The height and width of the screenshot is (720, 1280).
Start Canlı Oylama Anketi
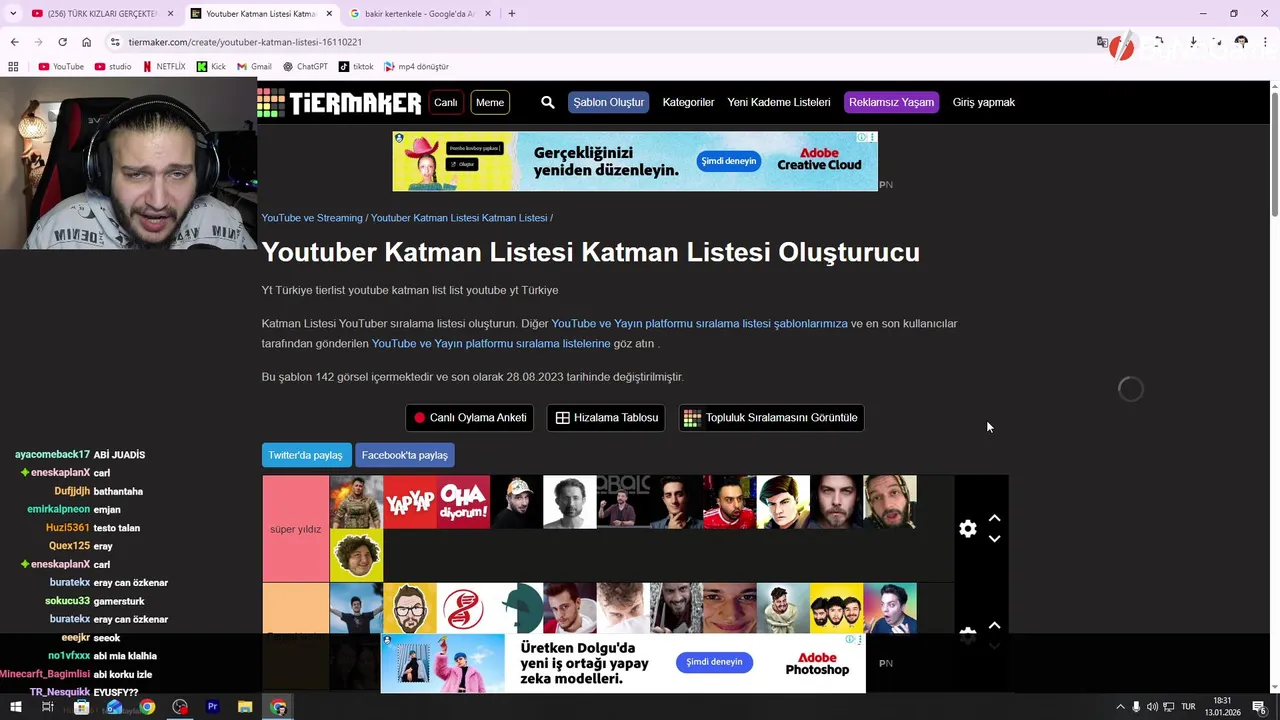tap(469, 418)
